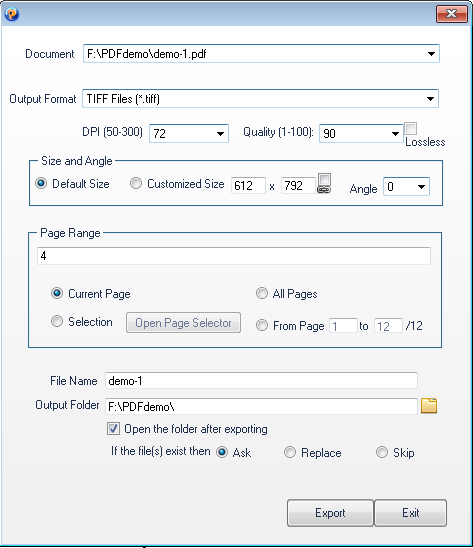
Task: Set existing file action to Ask
Action: (222, 452)
